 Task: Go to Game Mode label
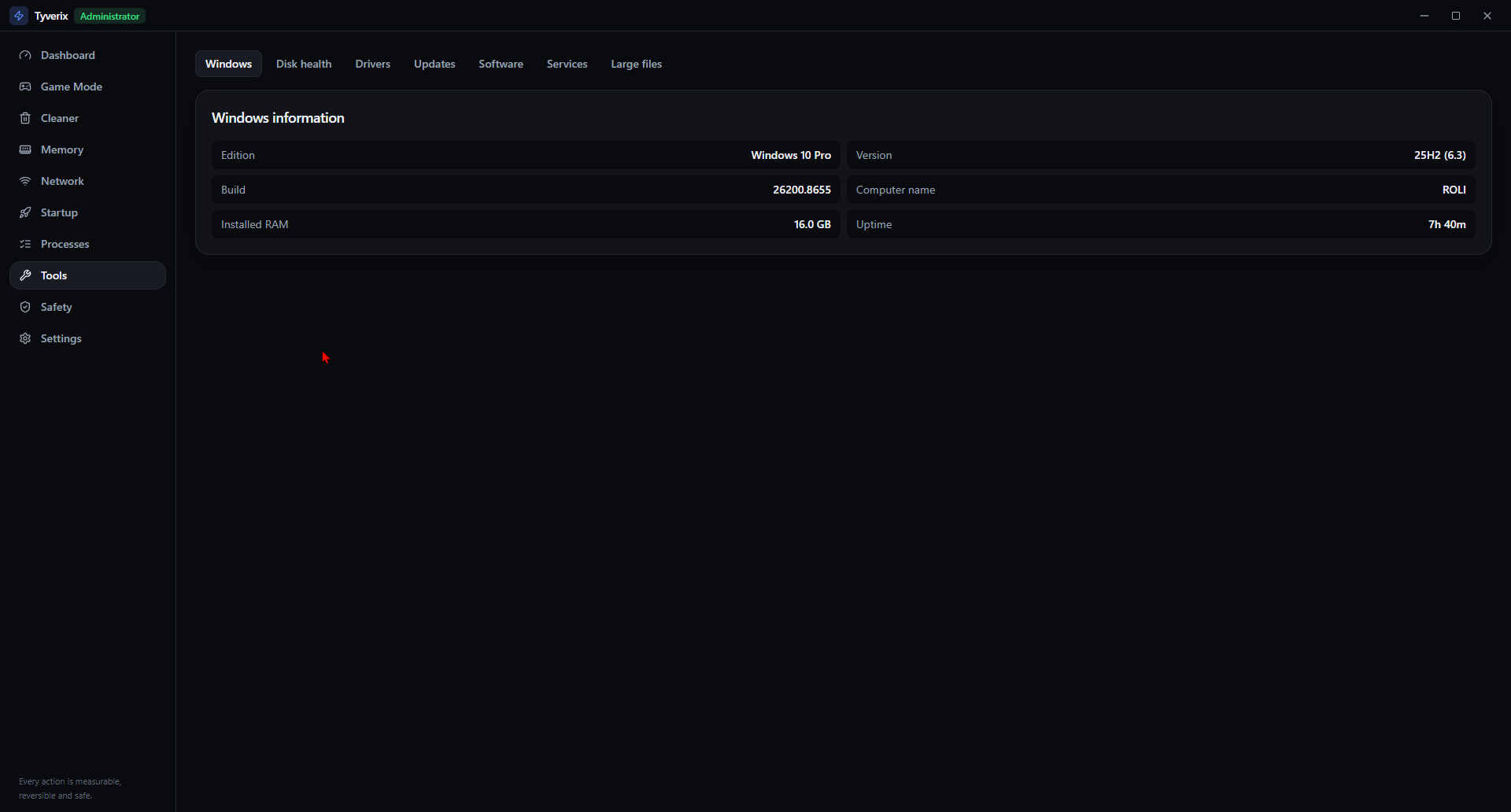click(x=72, y=87)
